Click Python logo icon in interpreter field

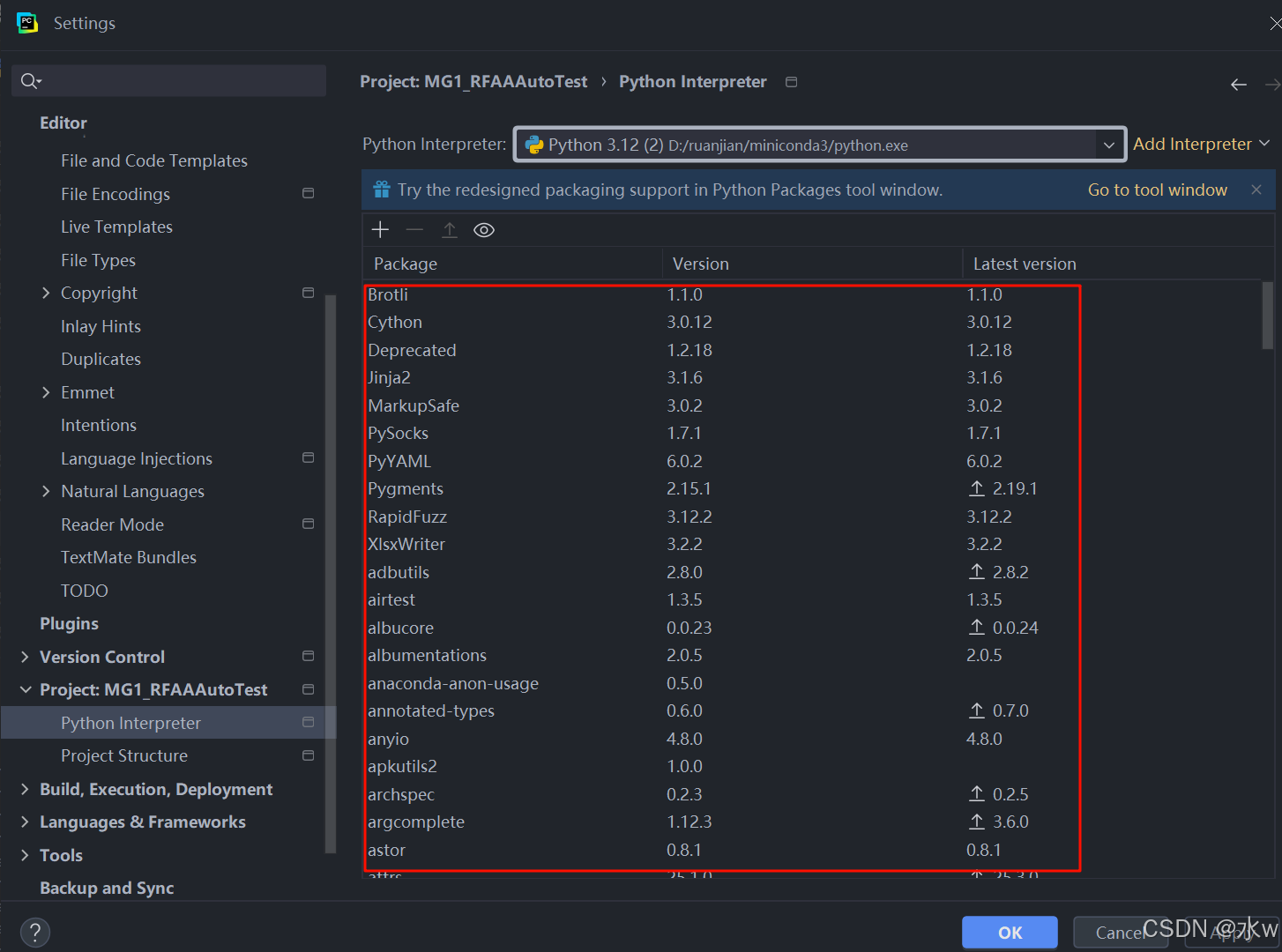pyautogui.click(x=534, y=145)
